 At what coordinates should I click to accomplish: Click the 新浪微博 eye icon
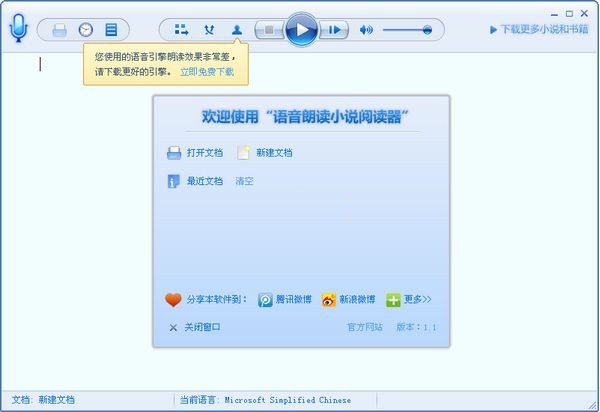pyautogui.click(x=329, y=300)
